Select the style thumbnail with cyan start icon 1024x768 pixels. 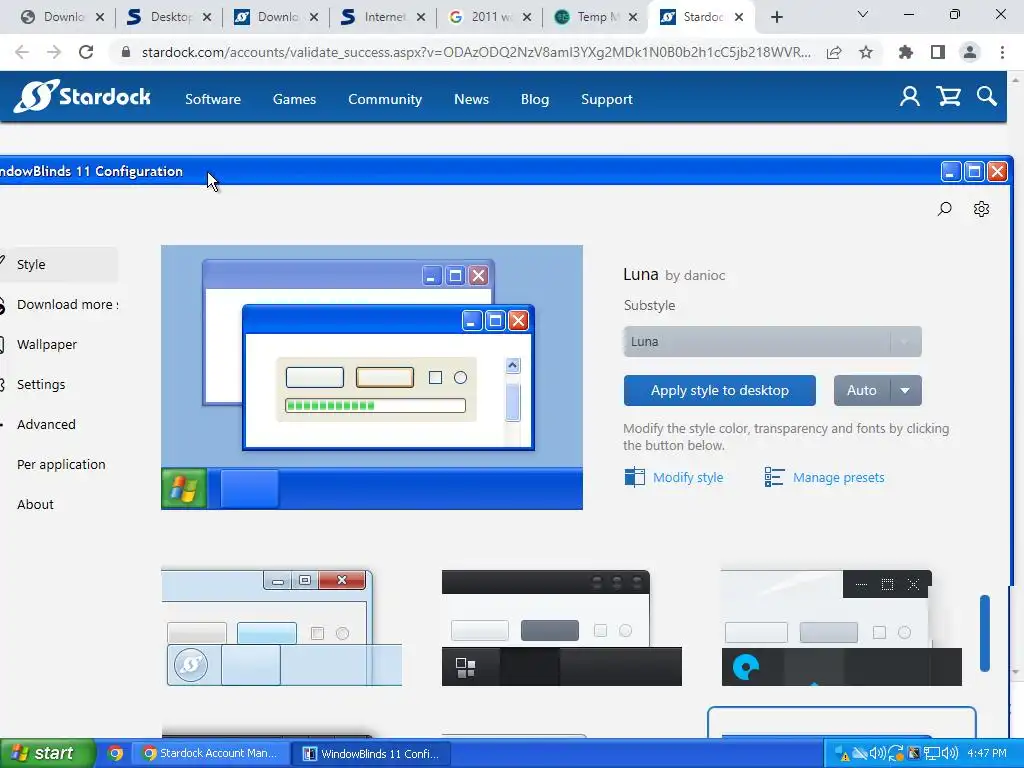[841, 627]
